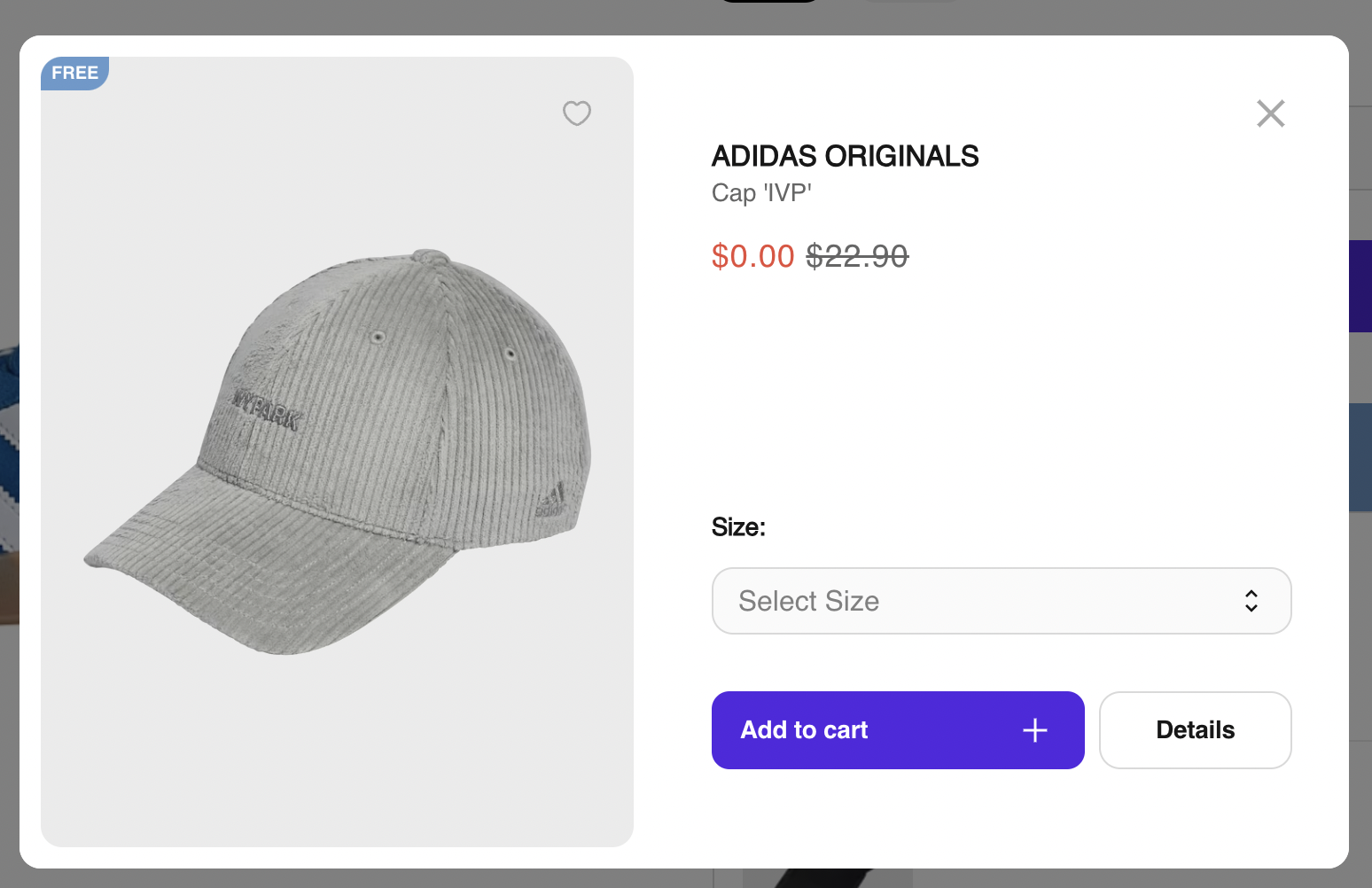
Task: Click the dimmed overlay above the modal
Action: pyautogui.click(x=355, y=16)
